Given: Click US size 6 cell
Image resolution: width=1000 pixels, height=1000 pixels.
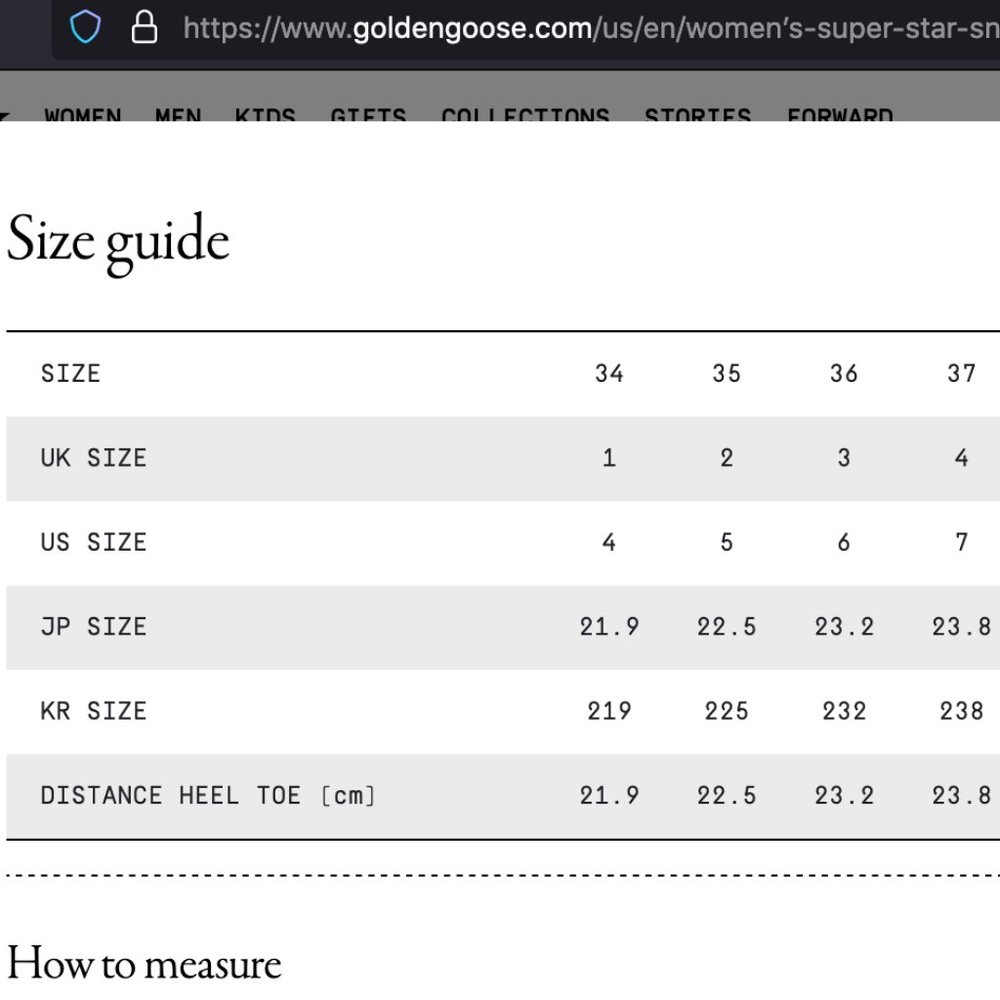Looking at the screenshot, I should (844, 542).
